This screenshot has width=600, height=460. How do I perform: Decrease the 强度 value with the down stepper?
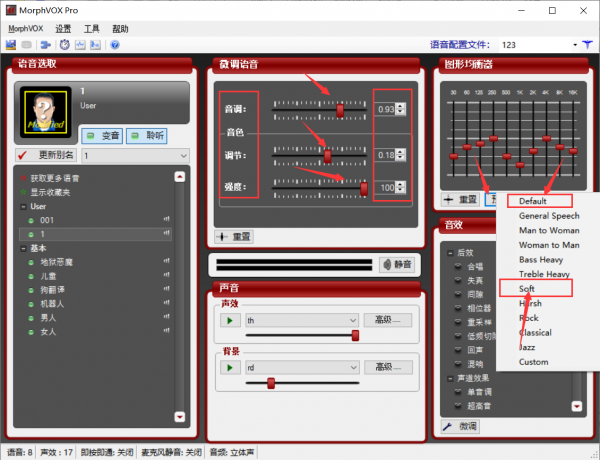[400, 191]
